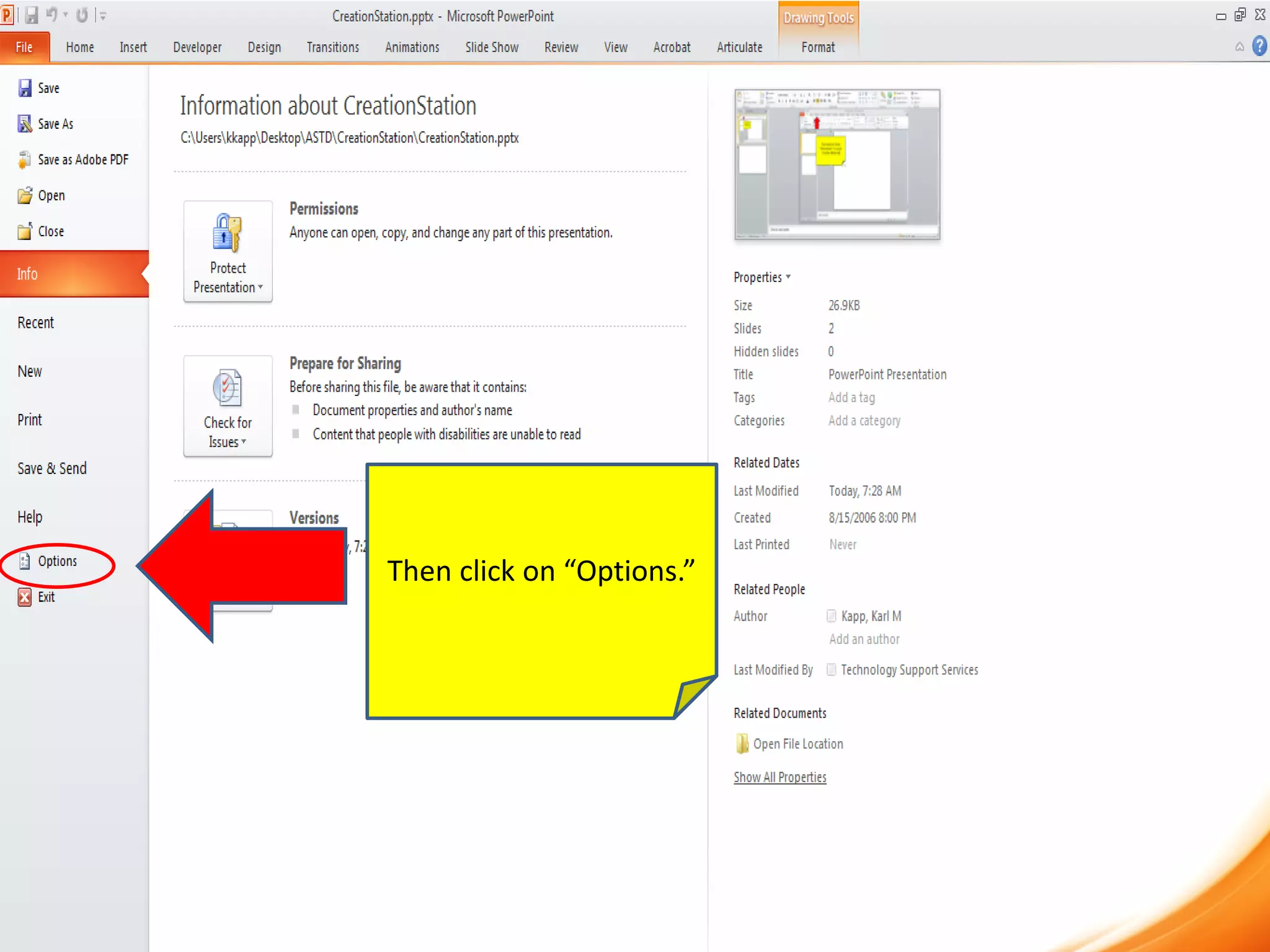The image size is (1270, 952).
Task: Open the Print section
Action: 30,420
